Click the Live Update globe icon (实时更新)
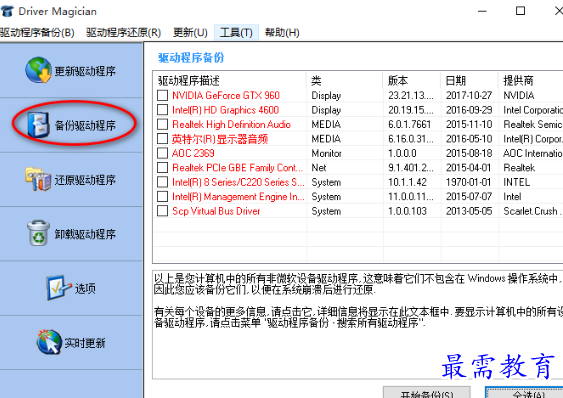Image resolution: width=563 pixels, height=398 pixels. click(49, 342)
